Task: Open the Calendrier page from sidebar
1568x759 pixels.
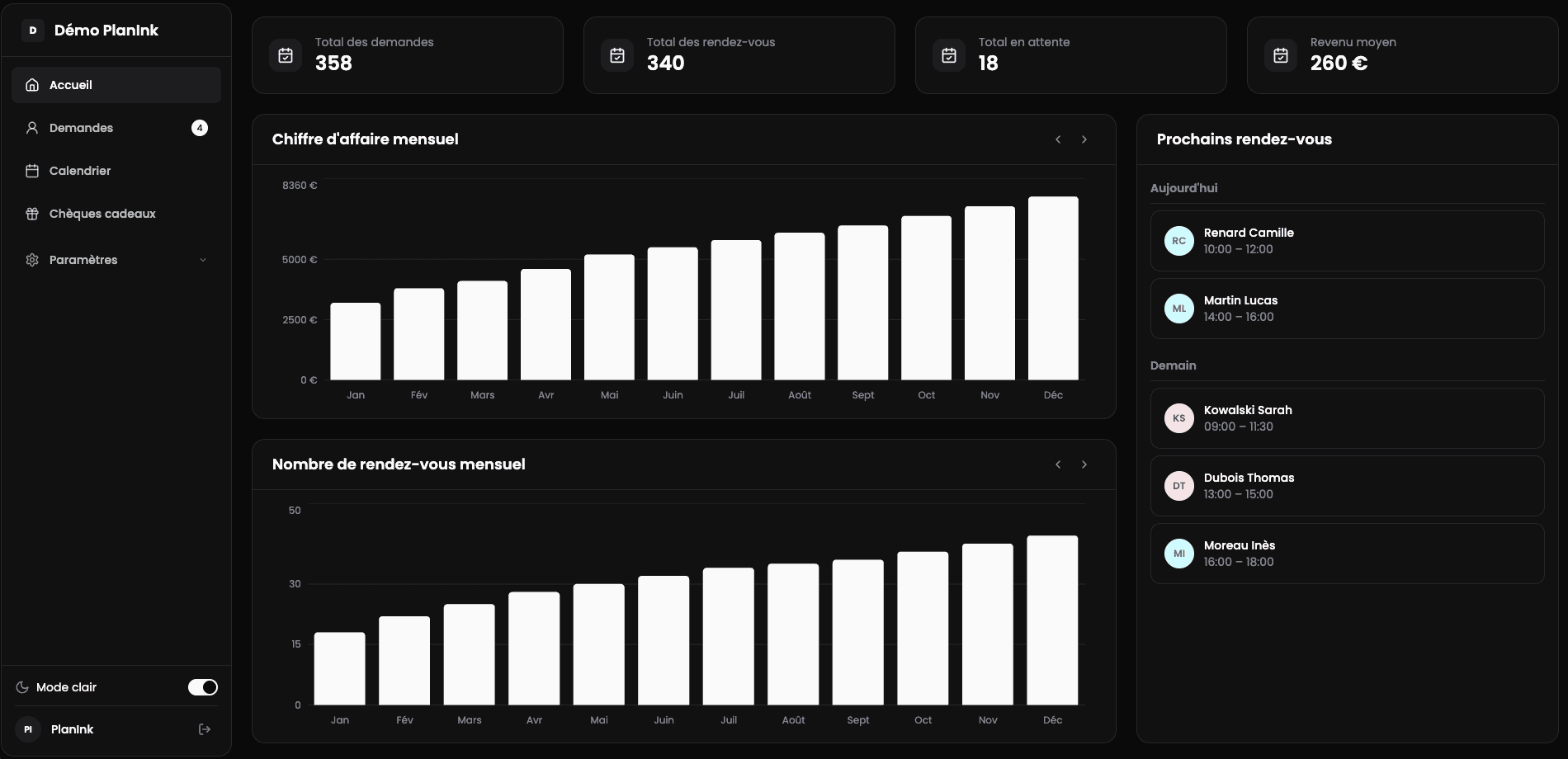Action: (x=79, y=171)
